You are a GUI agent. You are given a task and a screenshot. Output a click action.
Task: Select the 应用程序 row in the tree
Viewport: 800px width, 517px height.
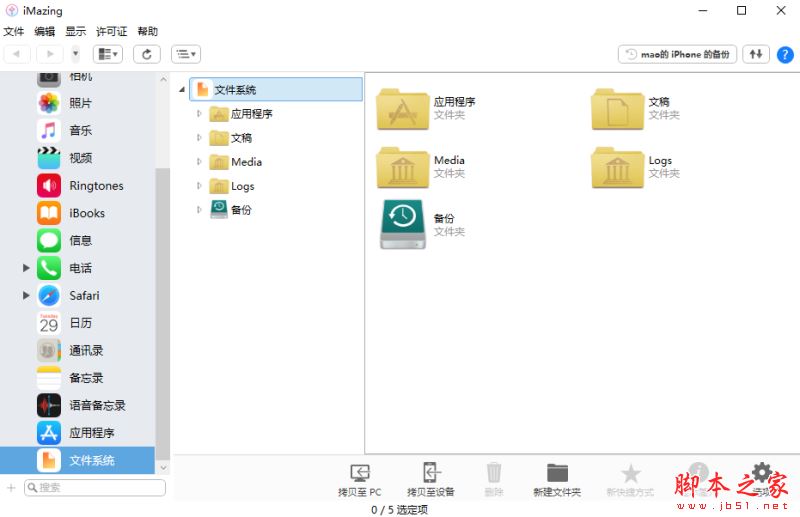(241, 114)
